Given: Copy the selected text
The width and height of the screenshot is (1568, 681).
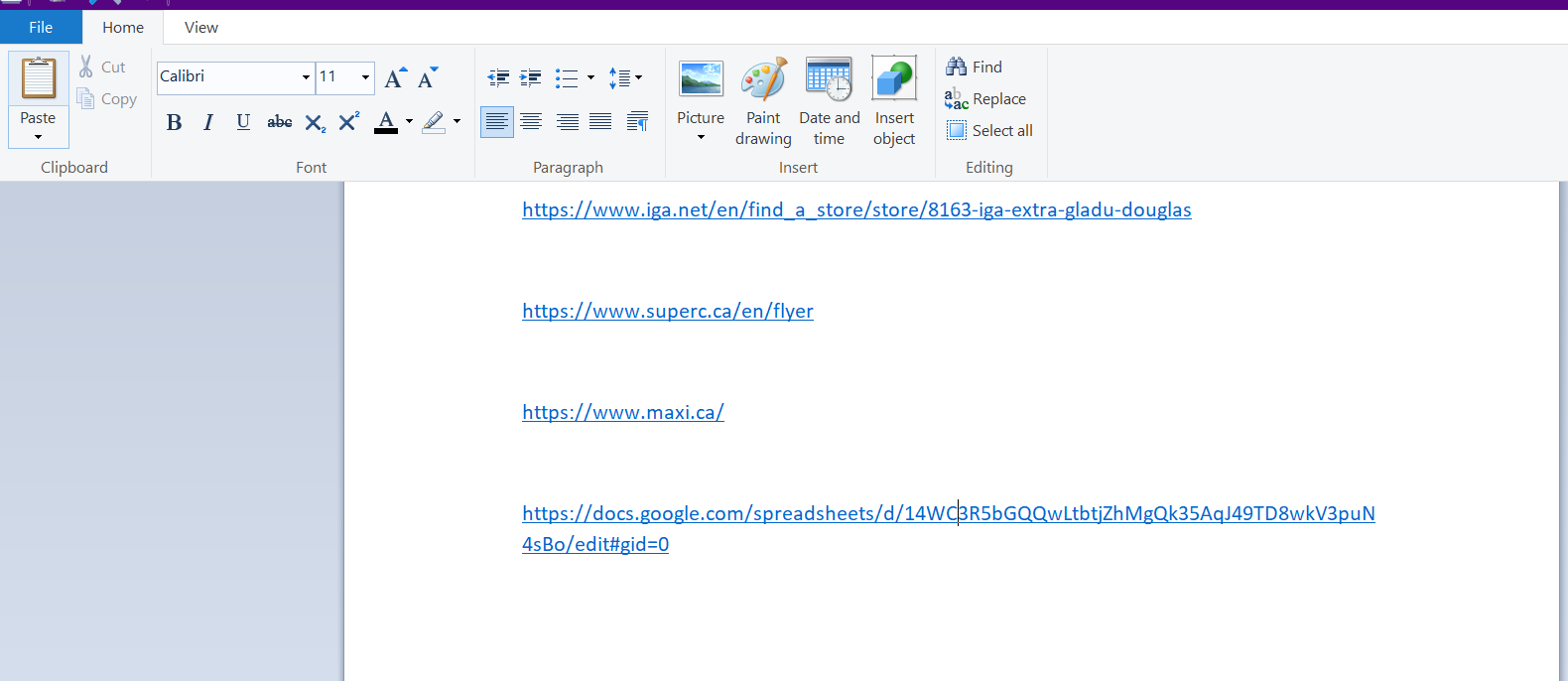Looking at the screenshot, I should tap(107, 99).
